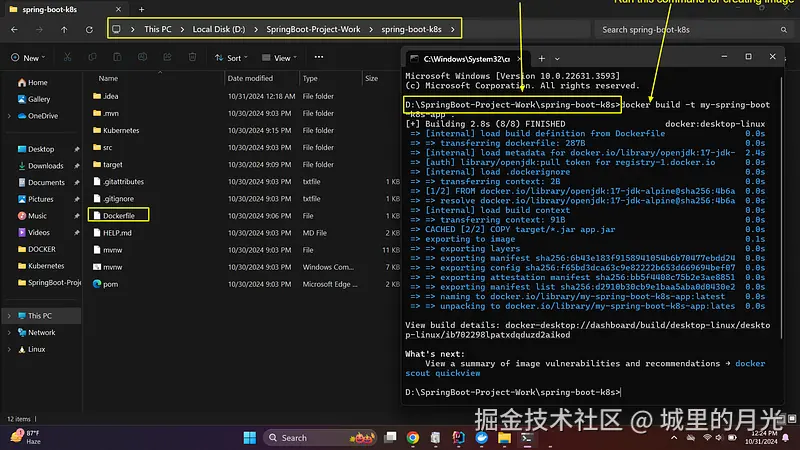This screenshot has width=800, height=450.
Task: Open IntelliJ-style icon in taskbar
Action: [x=458, y=438]
